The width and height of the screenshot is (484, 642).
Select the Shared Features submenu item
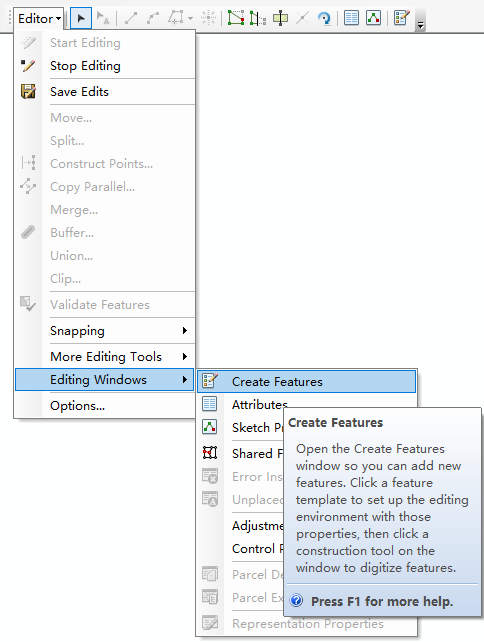(258, 453)
